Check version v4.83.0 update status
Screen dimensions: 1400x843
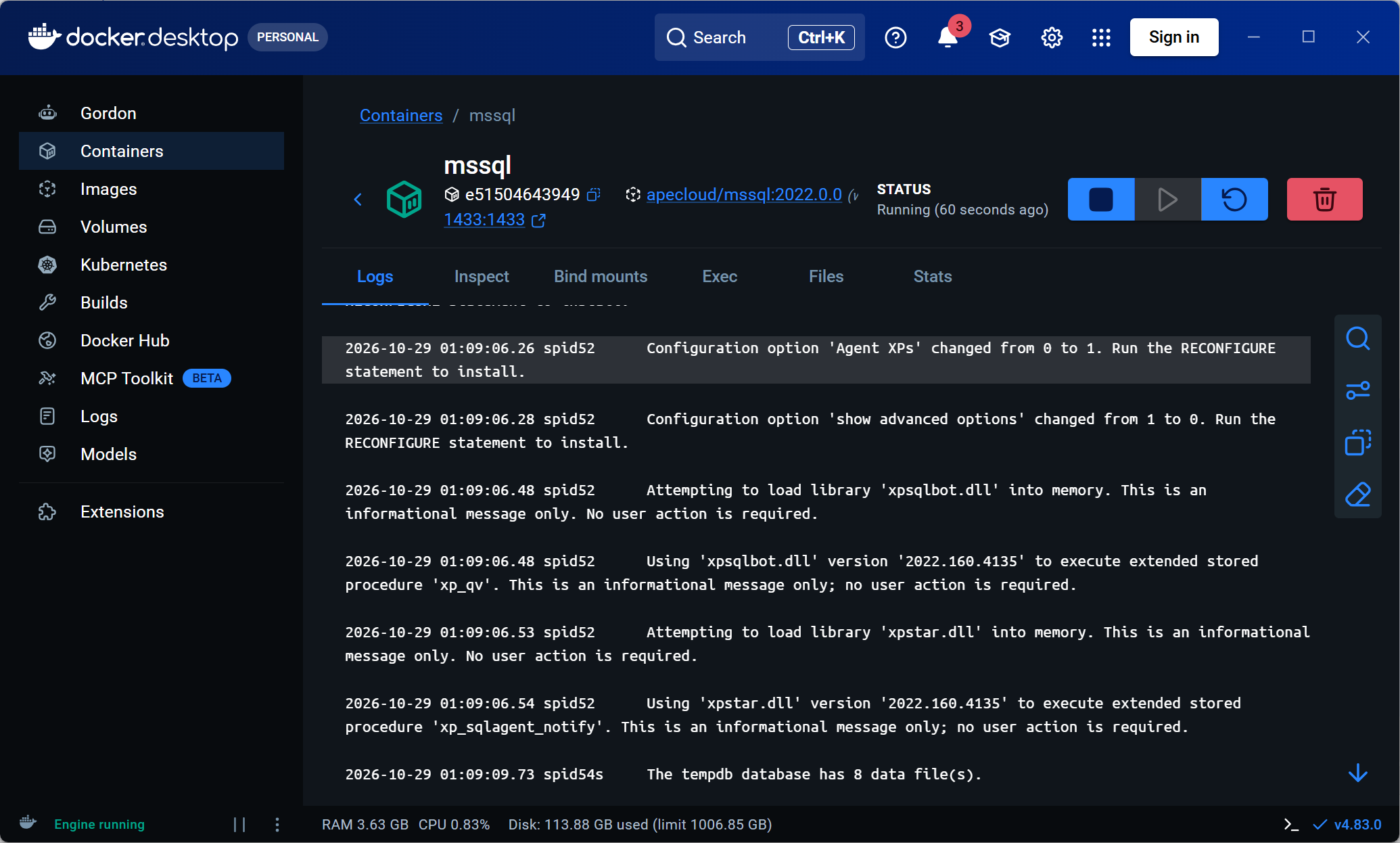pyautogui.click(x=1347, y=824)
